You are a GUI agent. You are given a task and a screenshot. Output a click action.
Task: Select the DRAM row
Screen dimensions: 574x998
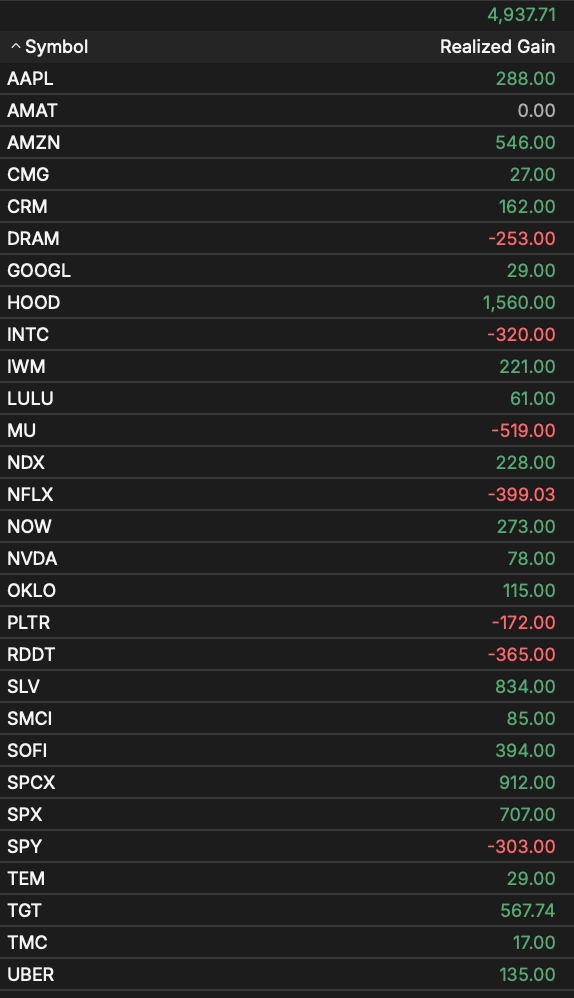click(x=287, y=239)
